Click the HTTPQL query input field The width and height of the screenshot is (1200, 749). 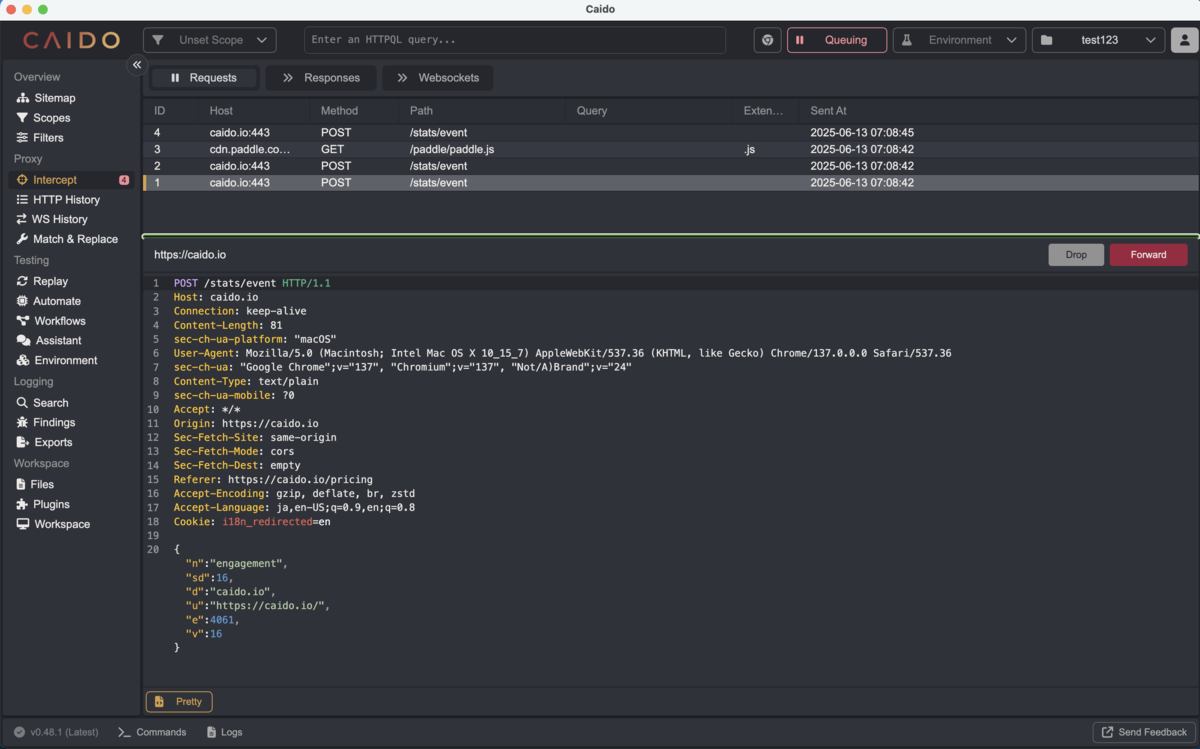[515, 40]
